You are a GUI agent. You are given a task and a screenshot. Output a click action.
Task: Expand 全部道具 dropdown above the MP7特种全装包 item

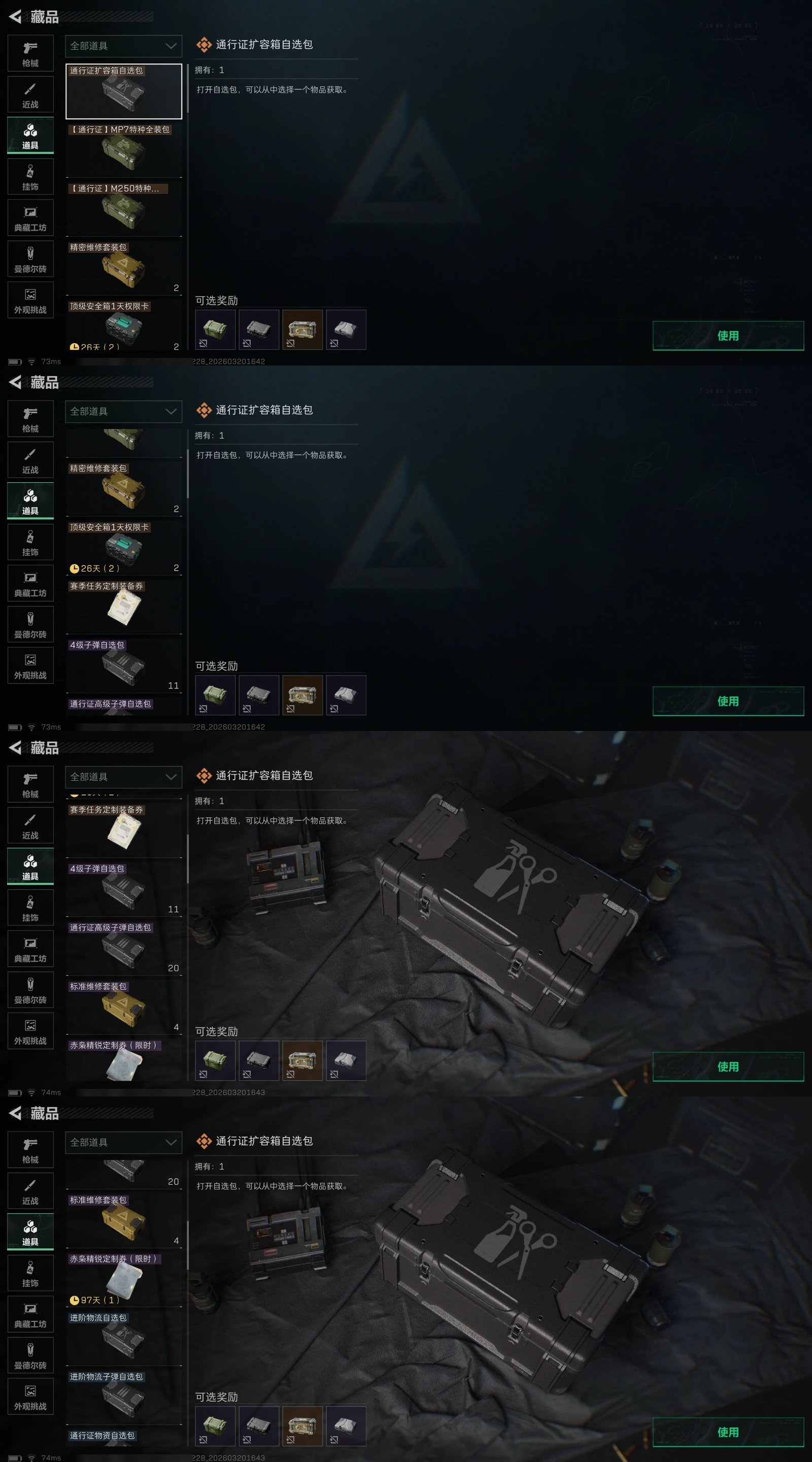(x=124, y=46)
